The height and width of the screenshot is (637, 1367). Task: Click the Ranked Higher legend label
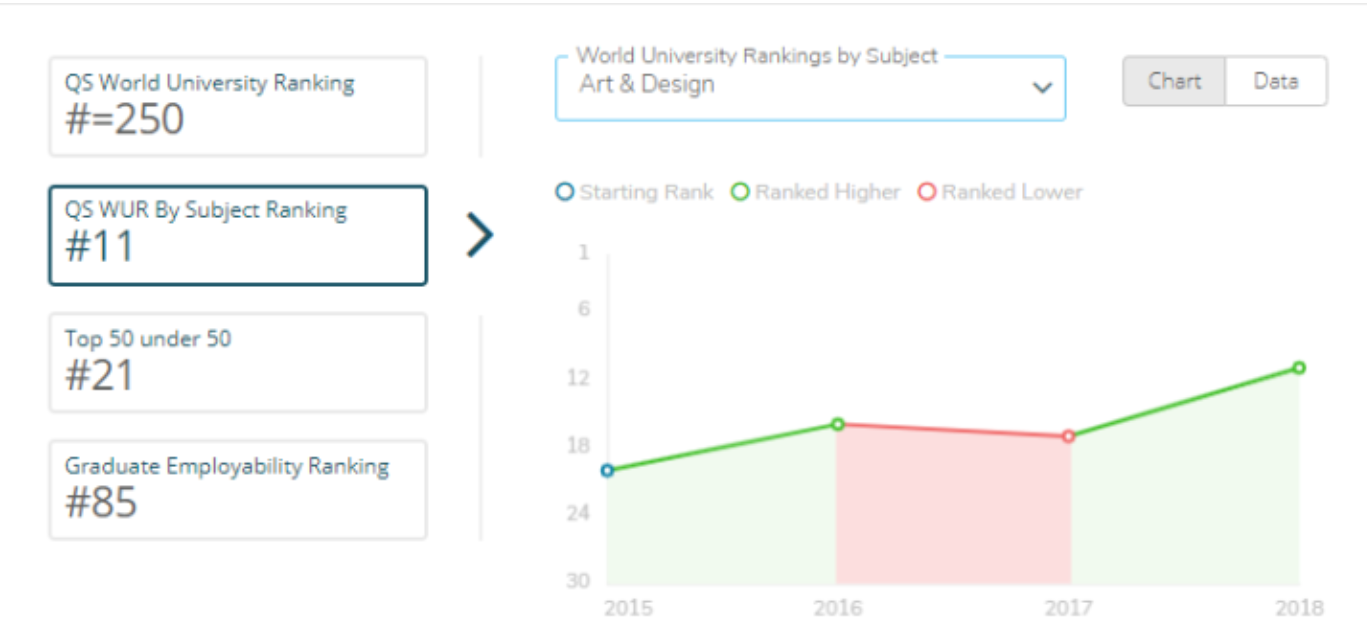827,192
